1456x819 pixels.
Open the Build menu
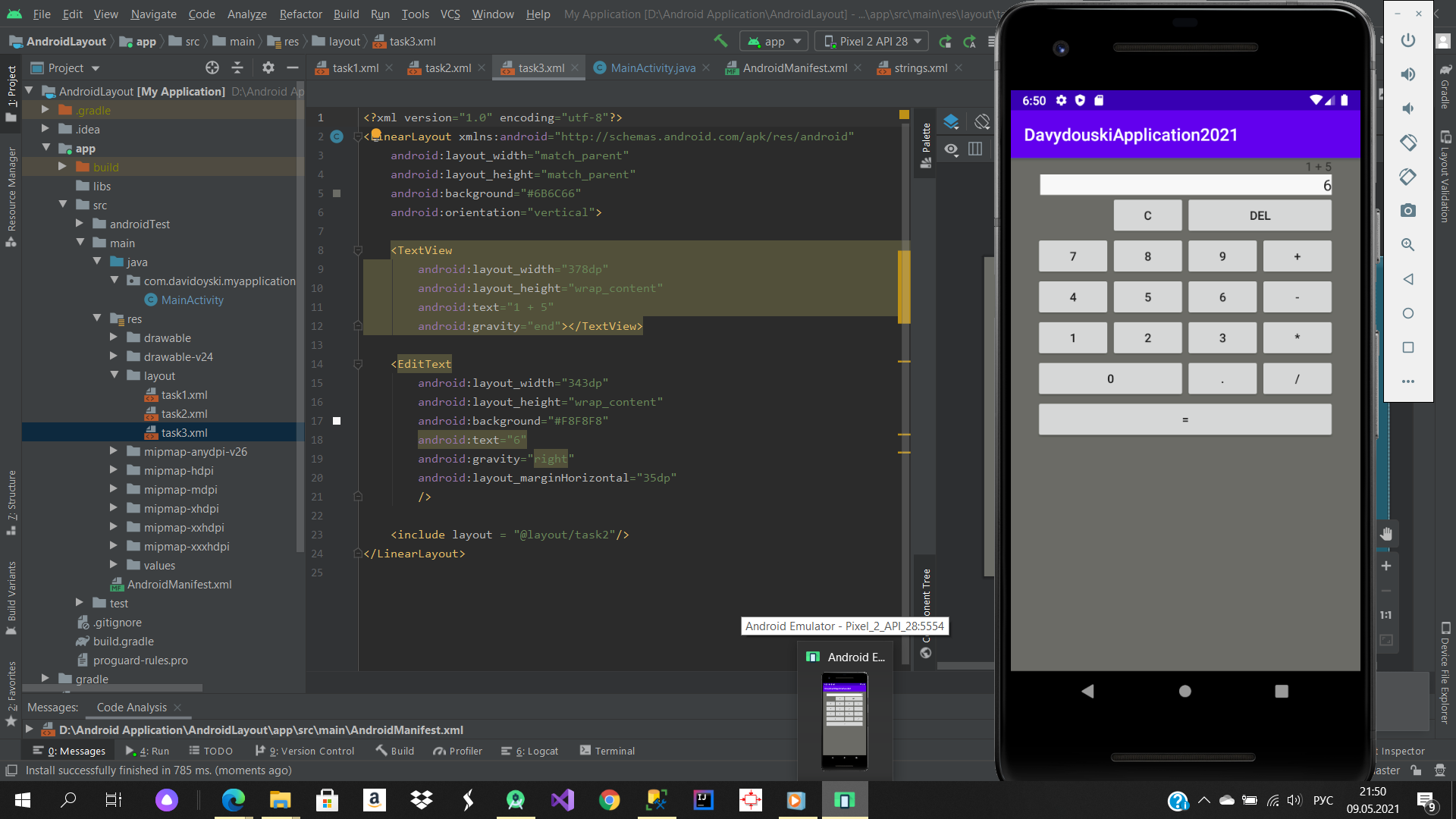[x=346, y=14]
